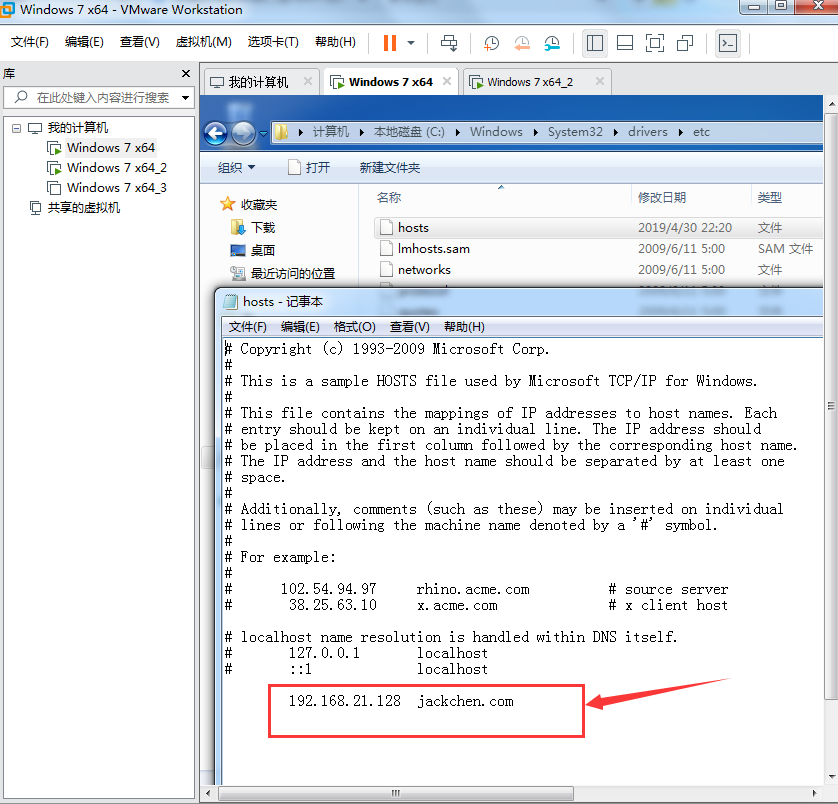838x804 pixels.
Task: Click the right arrow of bottom scrollbar
Action: [814, 793]
